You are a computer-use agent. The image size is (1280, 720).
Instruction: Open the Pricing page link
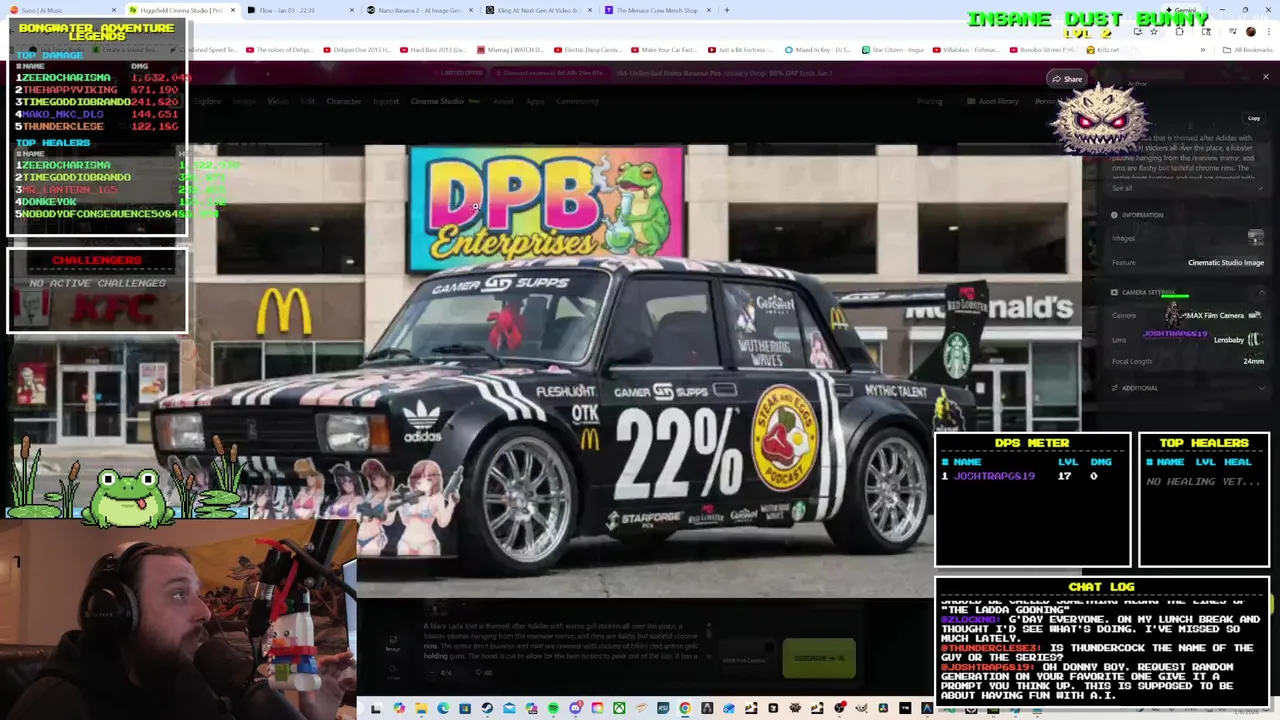tap(930, 101)
